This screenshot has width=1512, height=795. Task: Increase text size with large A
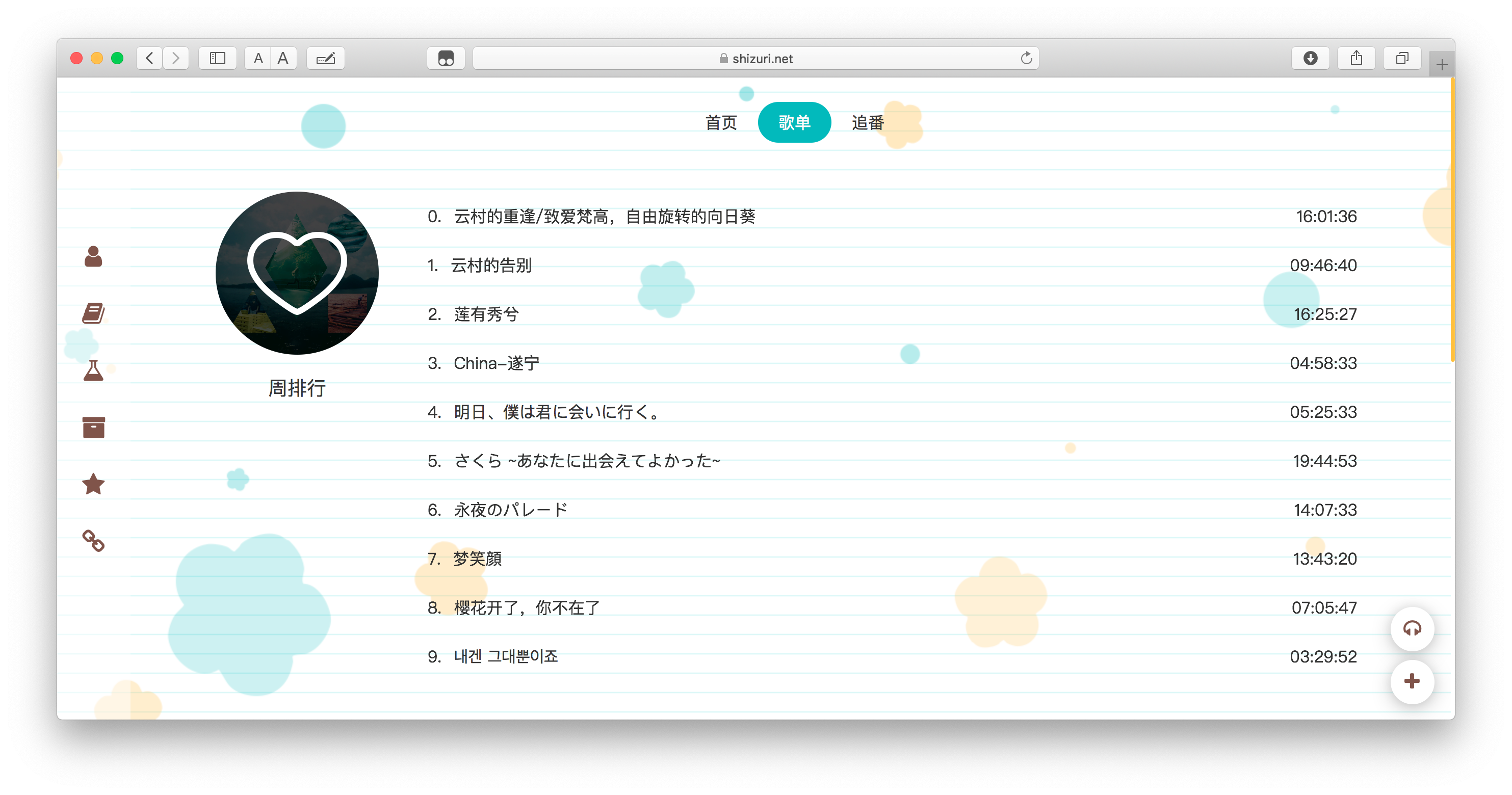(x=283, y=58)
